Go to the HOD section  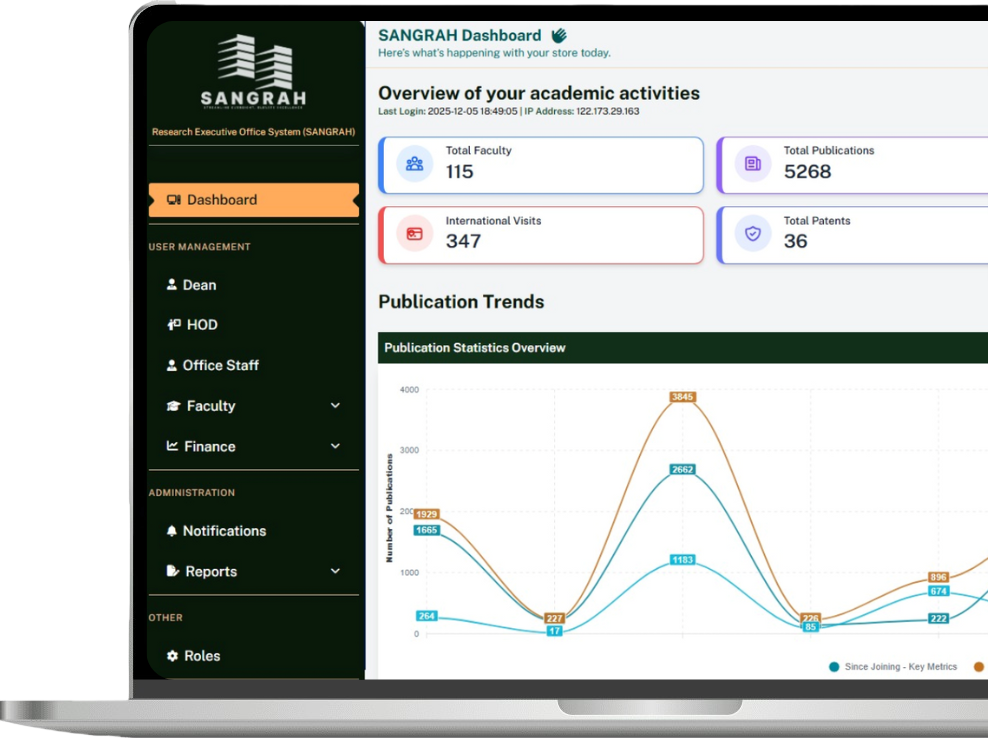tap(200, 325)
